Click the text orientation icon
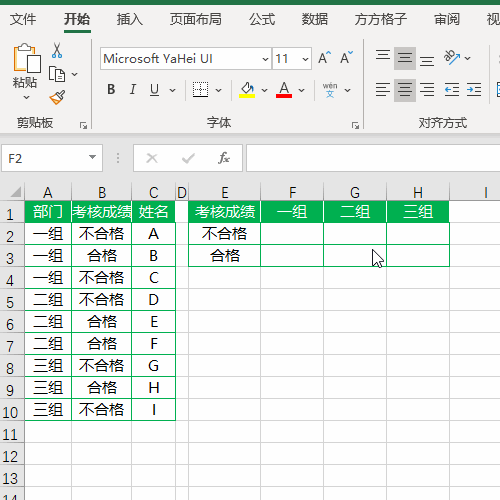 pos(452,57)
